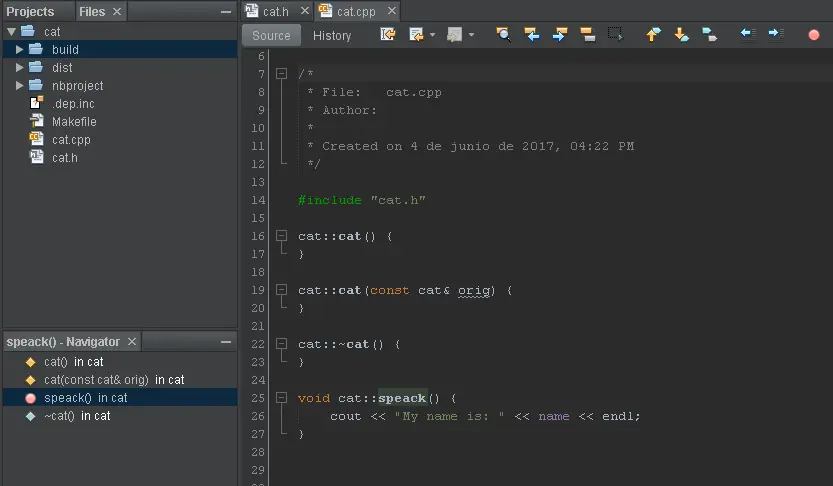Screen dimensions: 833x486
Task: Toggle Bookmark toolbar icon
Action: point(709,35)
